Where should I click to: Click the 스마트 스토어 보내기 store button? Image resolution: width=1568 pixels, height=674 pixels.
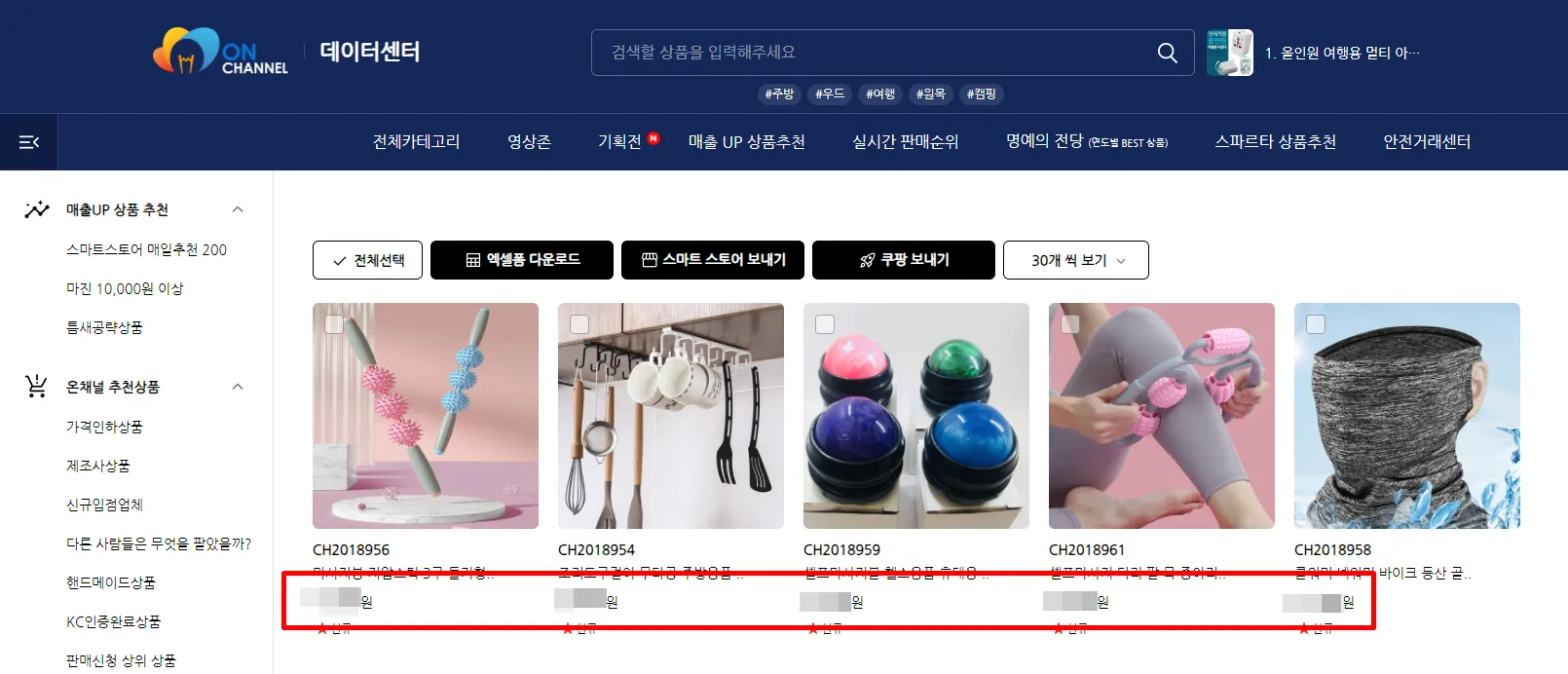pyautogui.click(x=713, y=260)
